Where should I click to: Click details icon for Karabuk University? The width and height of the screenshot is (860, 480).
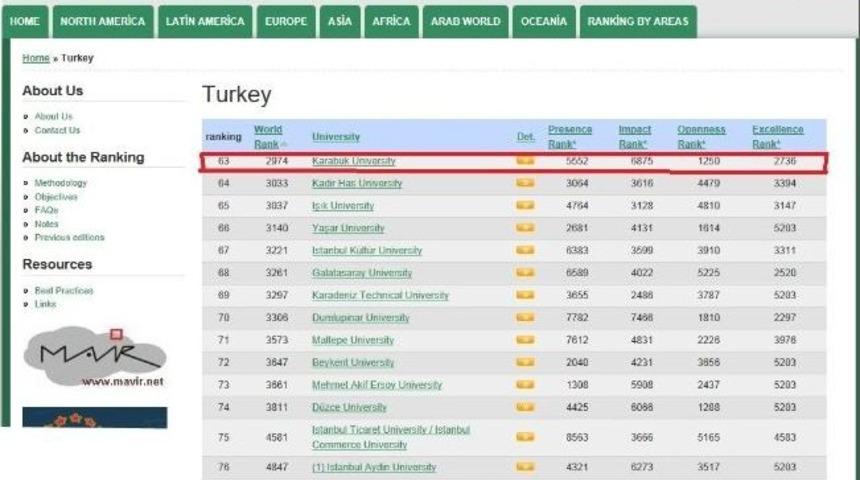pyautogui.click(x=525, y=161)
